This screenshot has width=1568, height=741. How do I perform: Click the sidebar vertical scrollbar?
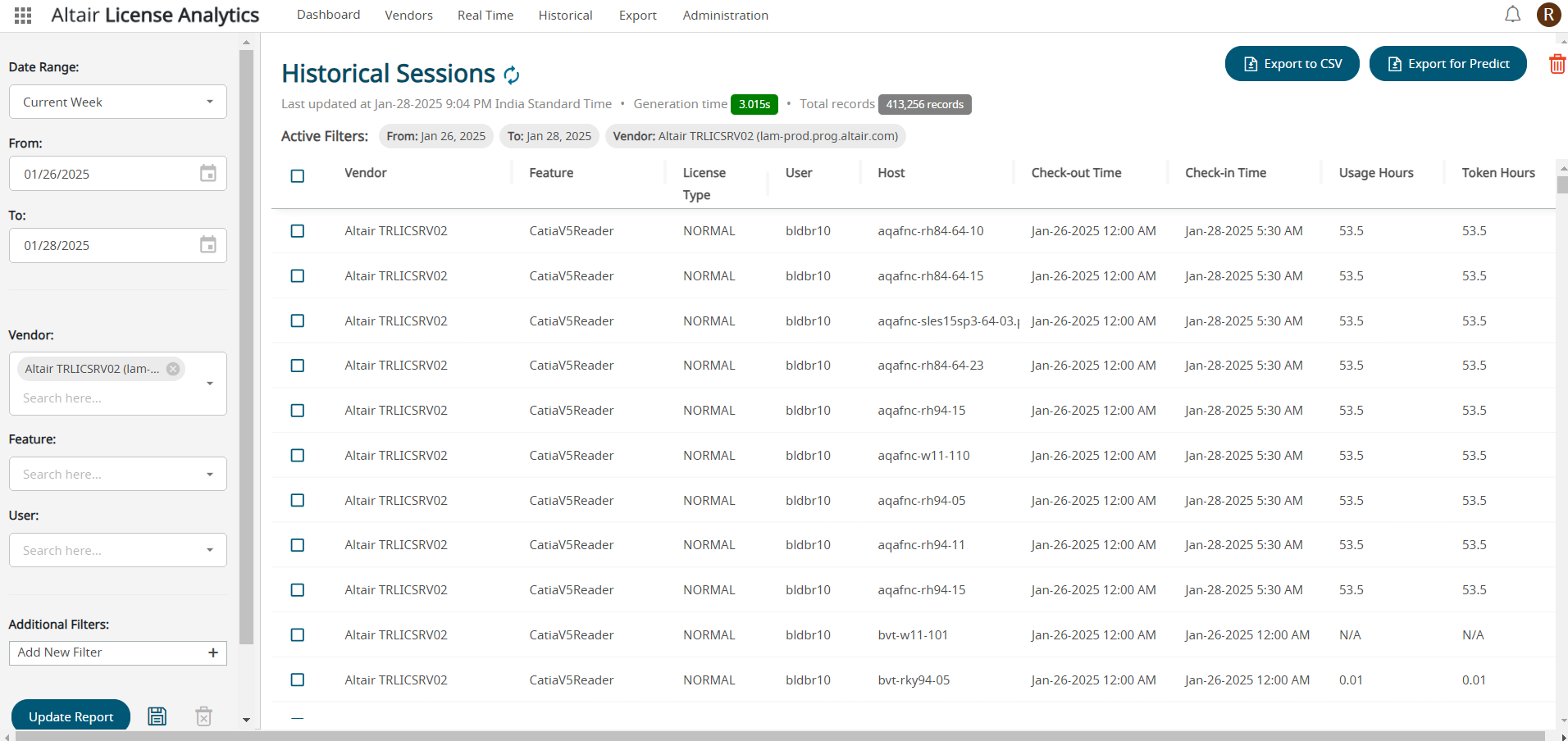click(x=246, y=348)
